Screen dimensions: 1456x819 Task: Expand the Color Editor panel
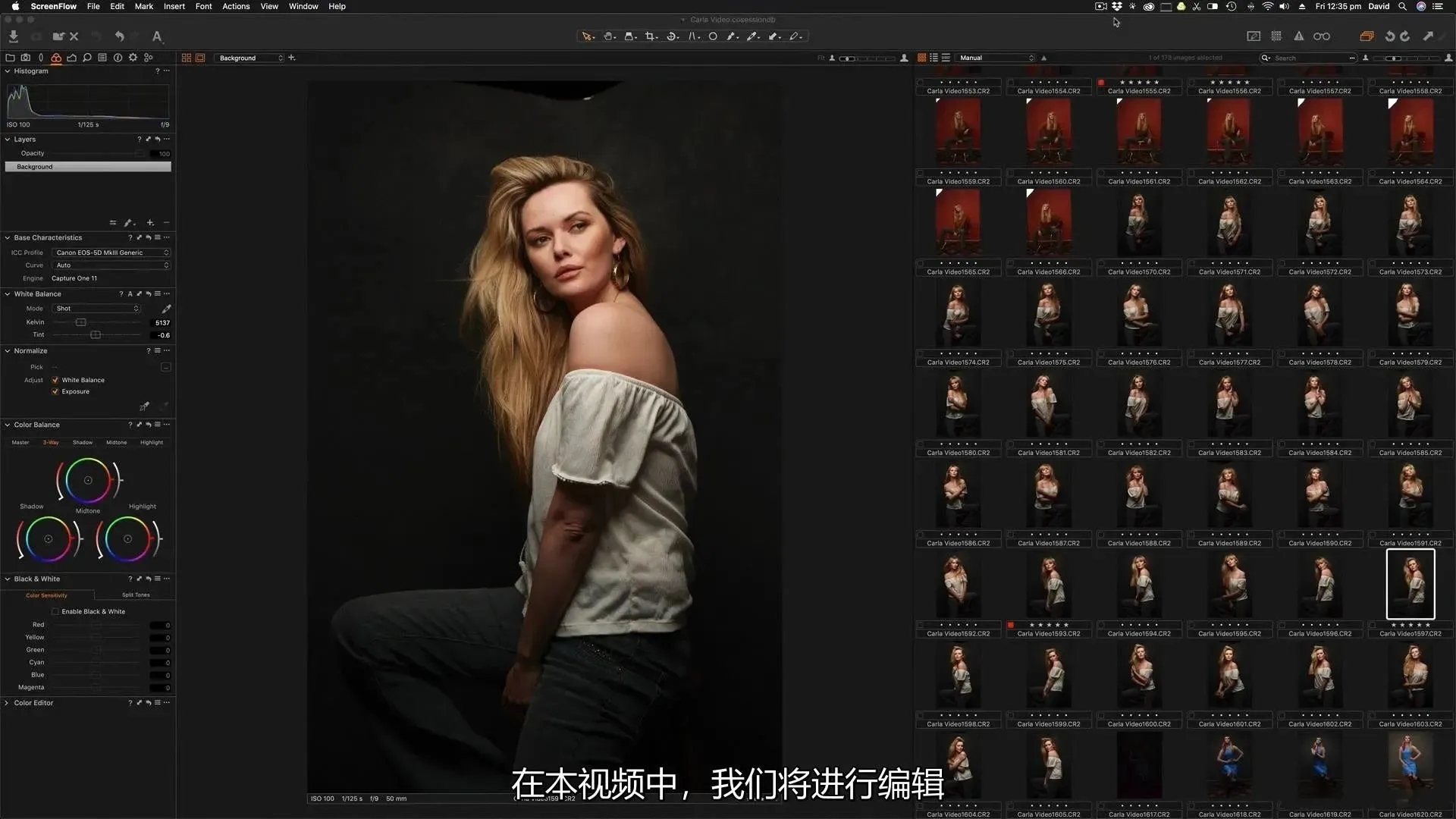point(8,703)
